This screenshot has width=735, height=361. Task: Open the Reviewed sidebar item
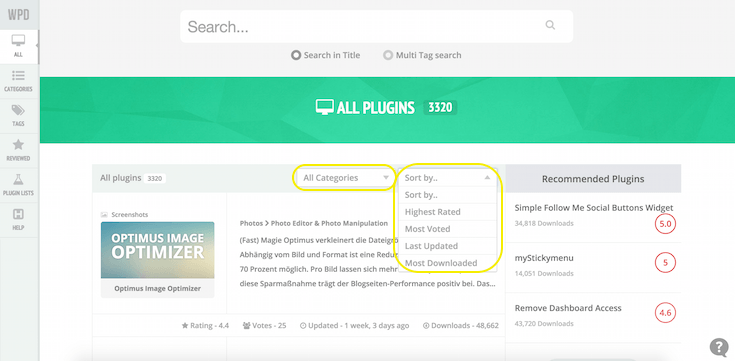pos(19,151)
